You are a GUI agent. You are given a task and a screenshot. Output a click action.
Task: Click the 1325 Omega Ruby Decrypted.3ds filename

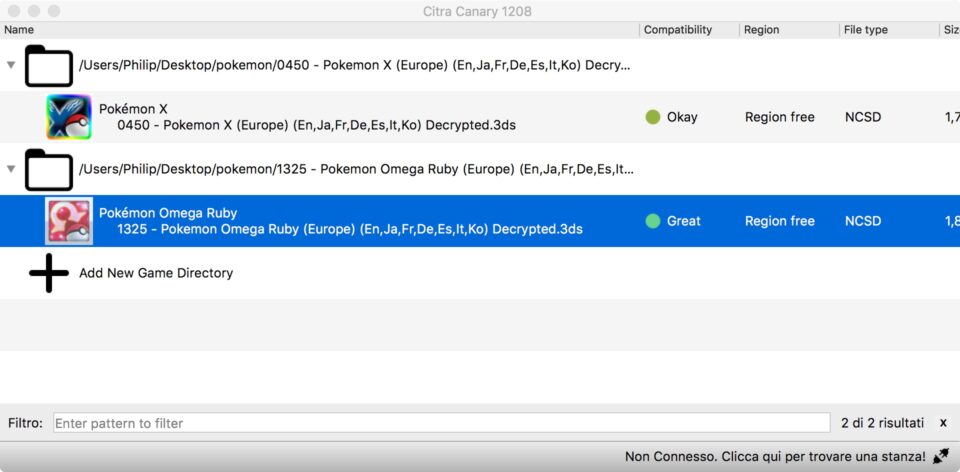click(x=350, y=230)
